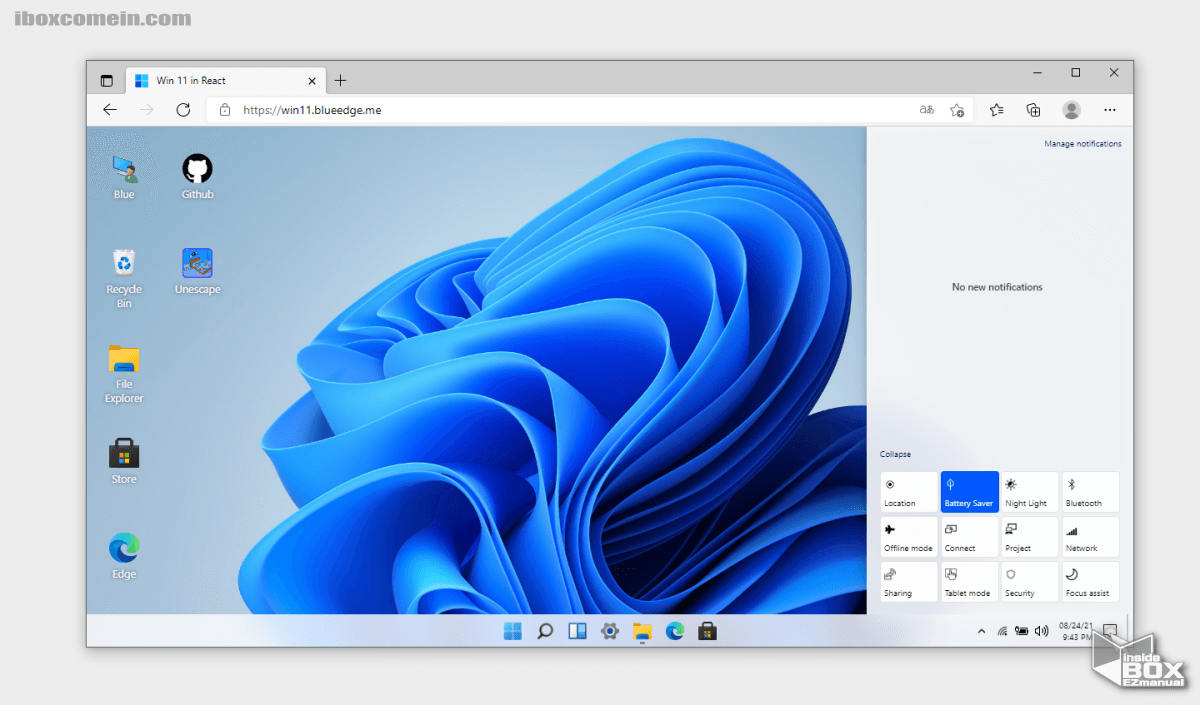The height and width of the screenshot is (705, 1200).
Task: Open Microsoft Store from the taskbar
Action: coord(707,631)
